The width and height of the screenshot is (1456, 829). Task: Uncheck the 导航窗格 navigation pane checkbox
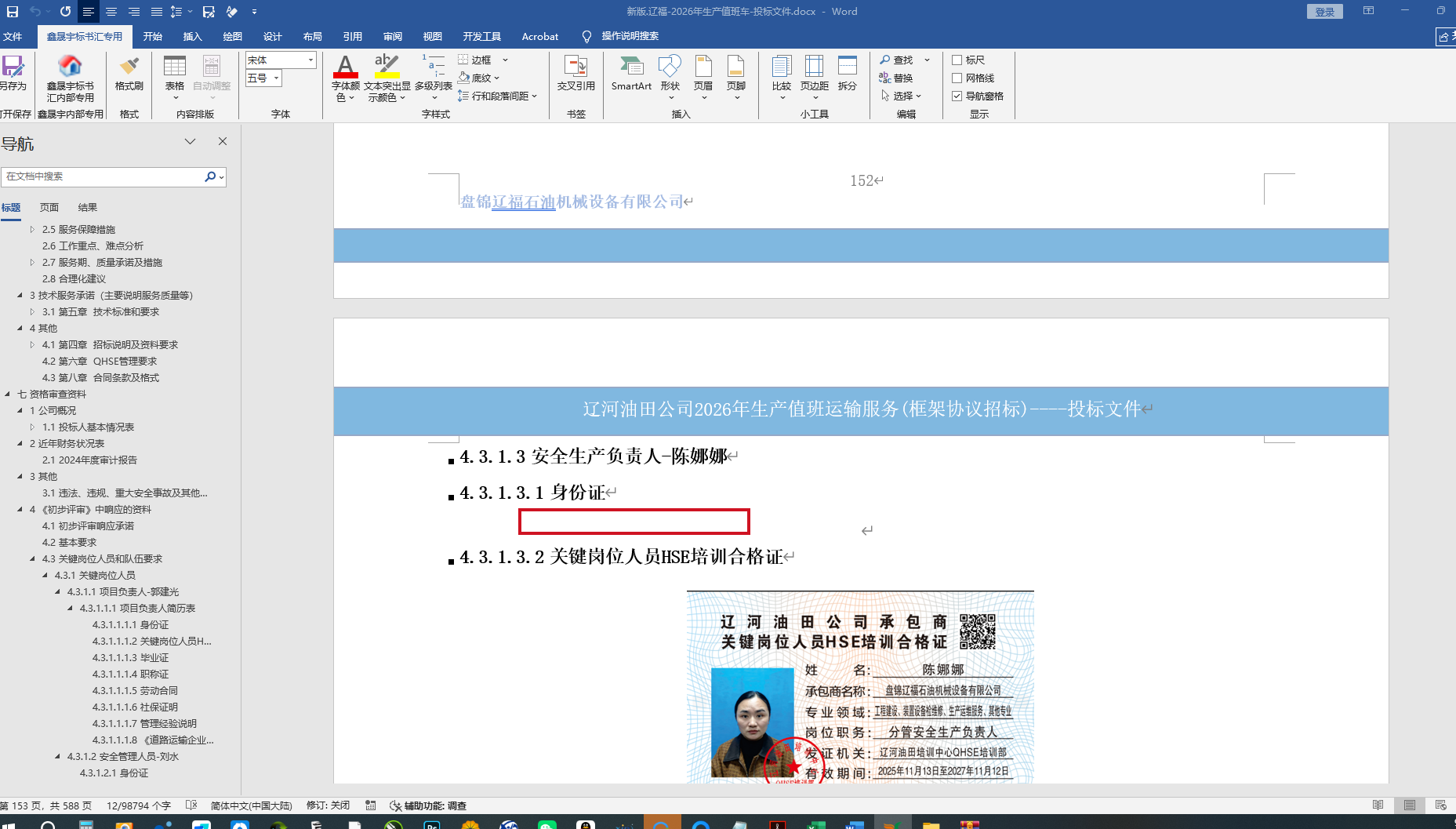pyautogui.click(x=957, y=96)
